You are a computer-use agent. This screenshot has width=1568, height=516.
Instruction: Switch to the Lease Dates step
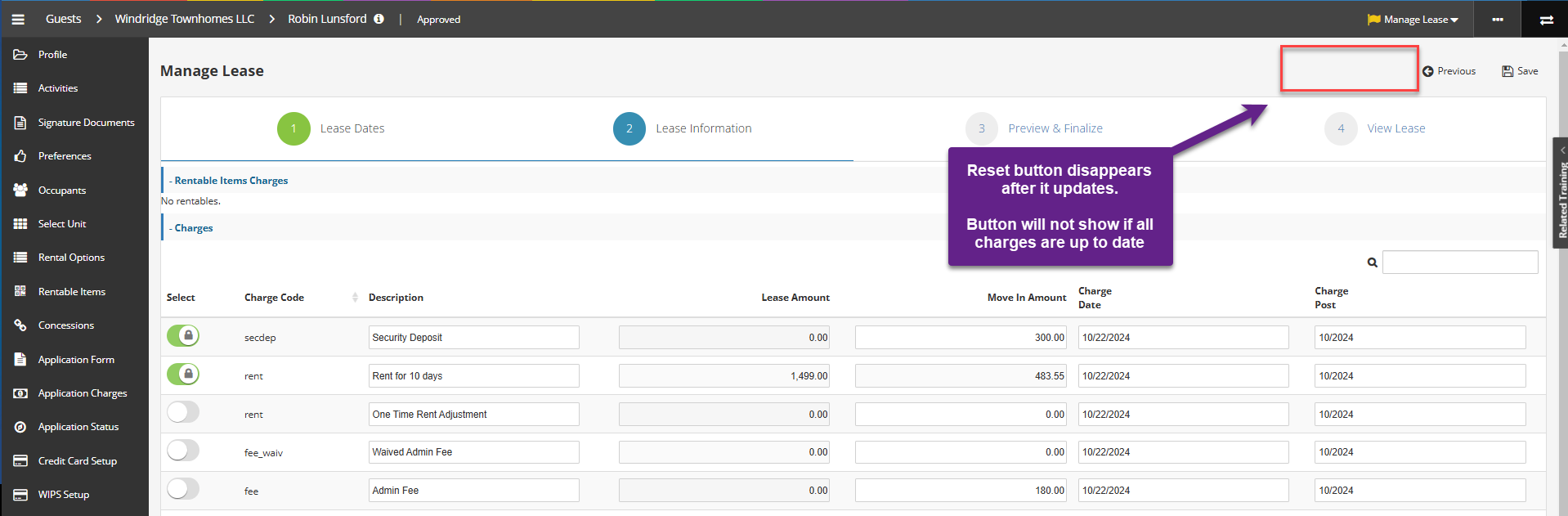[x=352, y=128]
